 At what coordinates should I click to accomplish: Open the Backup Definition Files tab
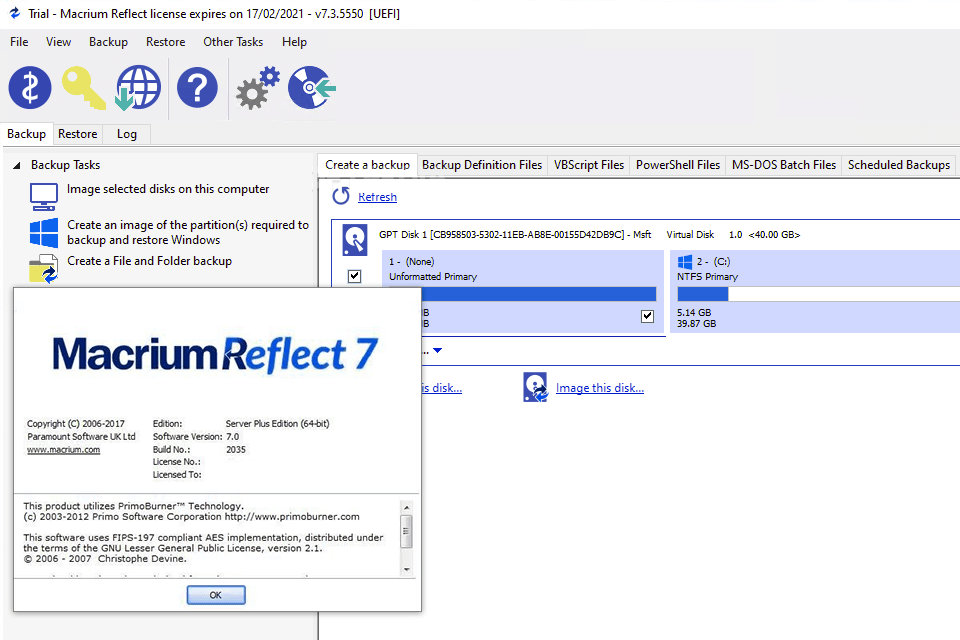[x=482, y=165]
